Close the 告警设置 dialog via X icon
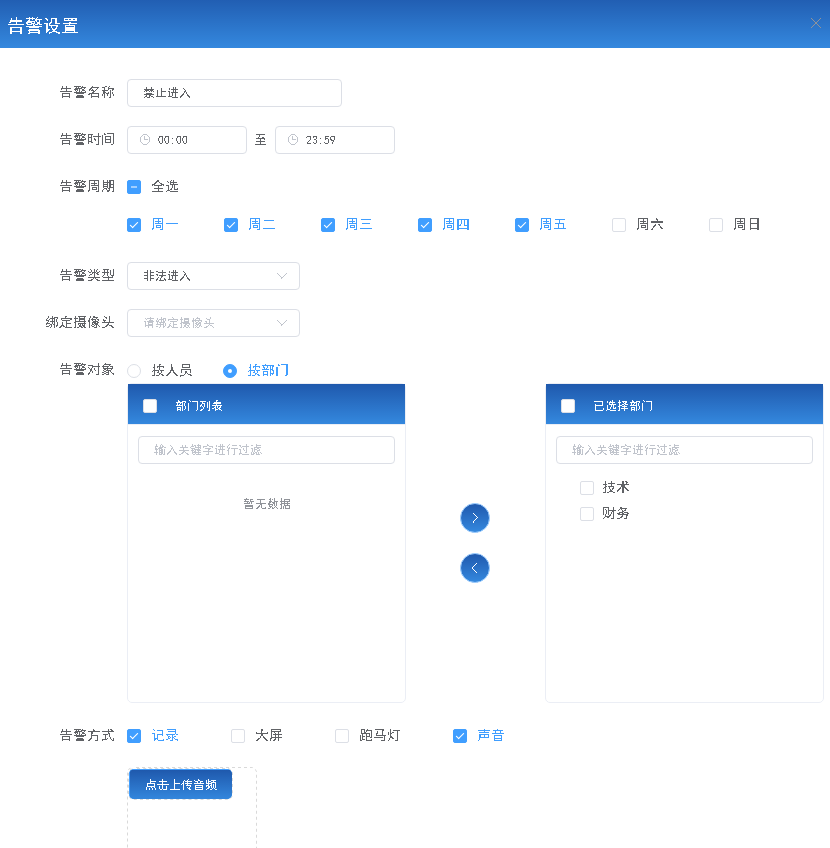The image size is (830, 848). click(816, 22)
